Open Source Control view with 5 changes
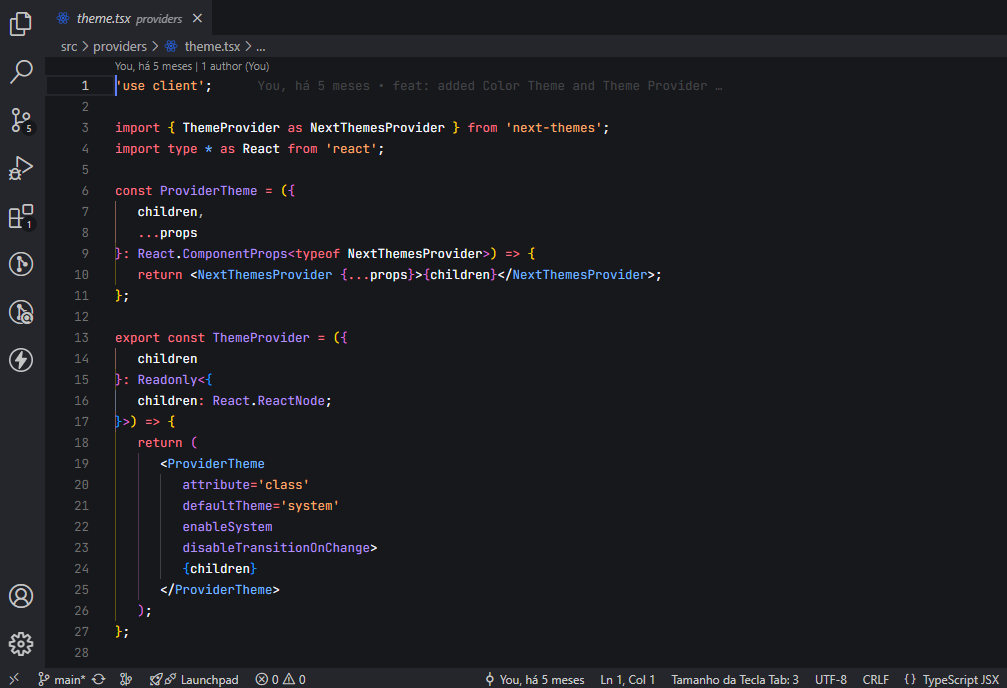1007x688 pixels. click(21, 120)
